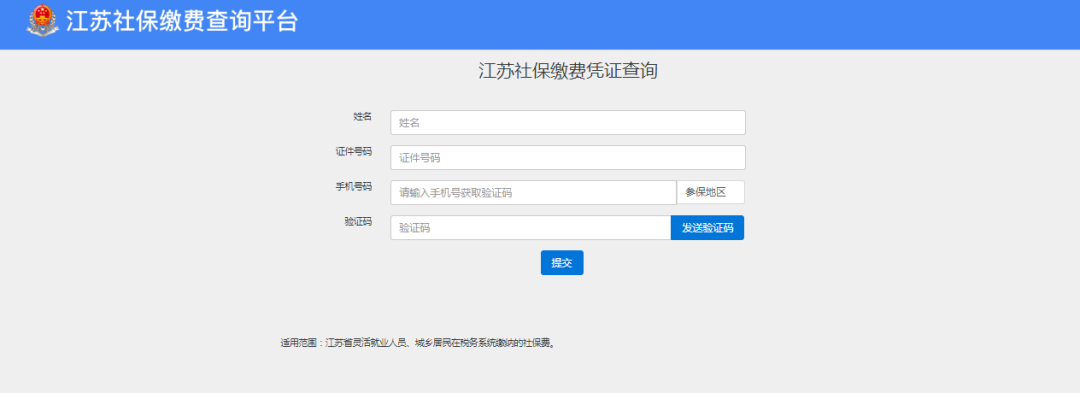
Task: Click the 姓名 field label
Action: click(x=363, y=116)
